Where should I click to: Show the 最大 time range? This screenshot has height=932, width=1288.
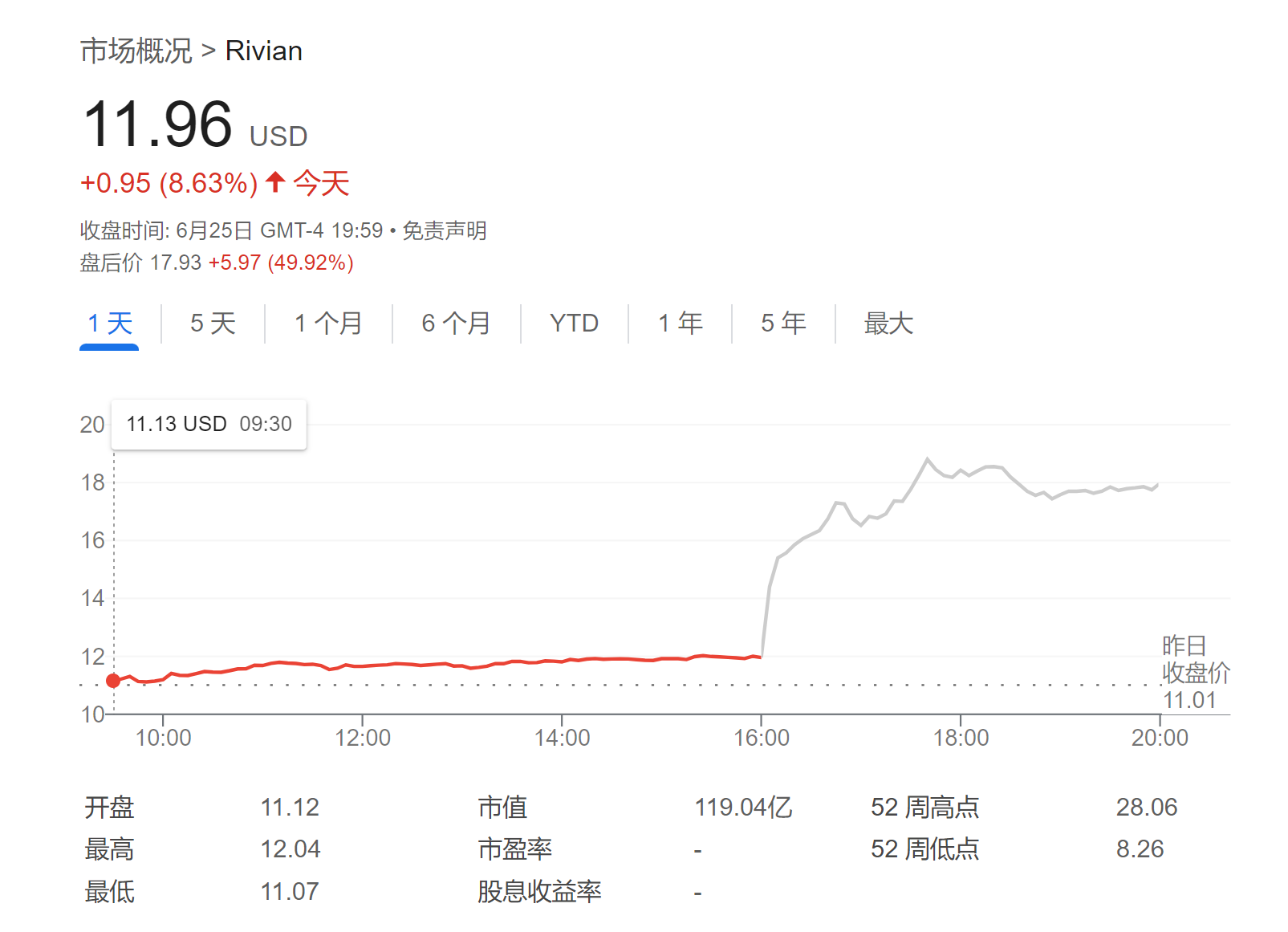pos(888,324)
